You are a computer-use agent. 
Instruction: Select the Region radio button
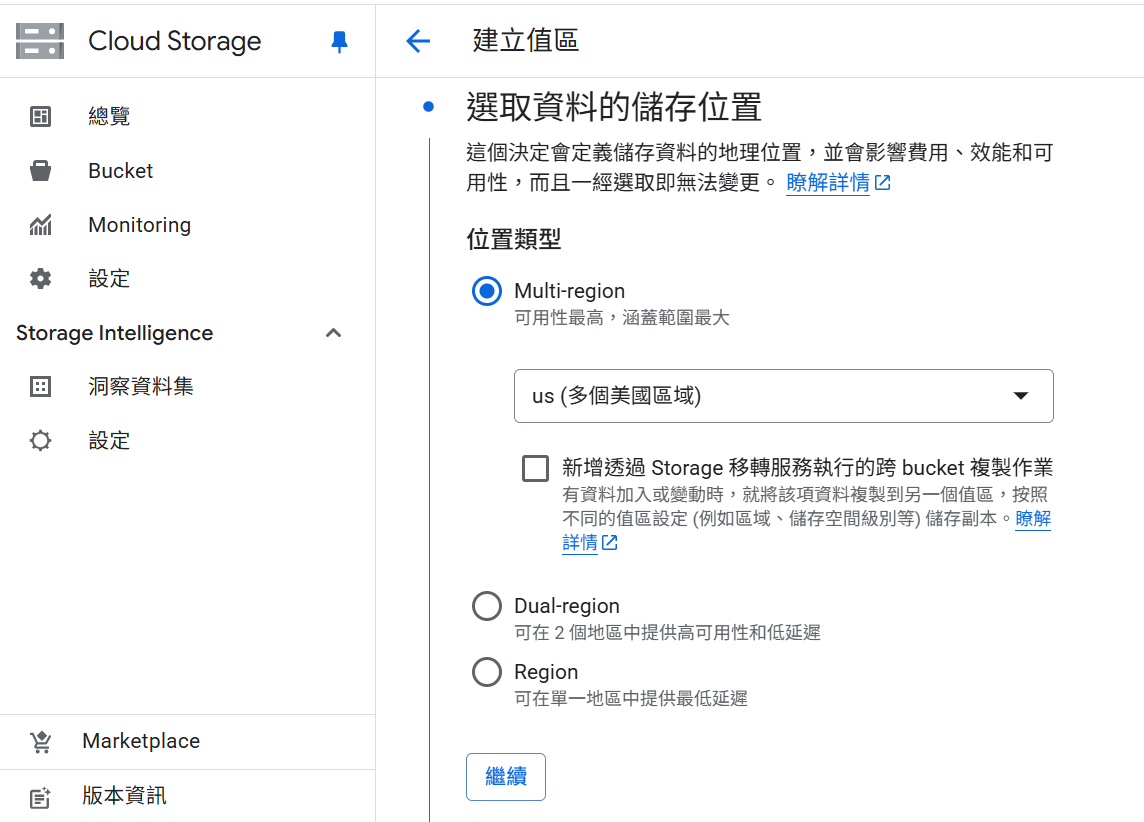click(487, 671)
